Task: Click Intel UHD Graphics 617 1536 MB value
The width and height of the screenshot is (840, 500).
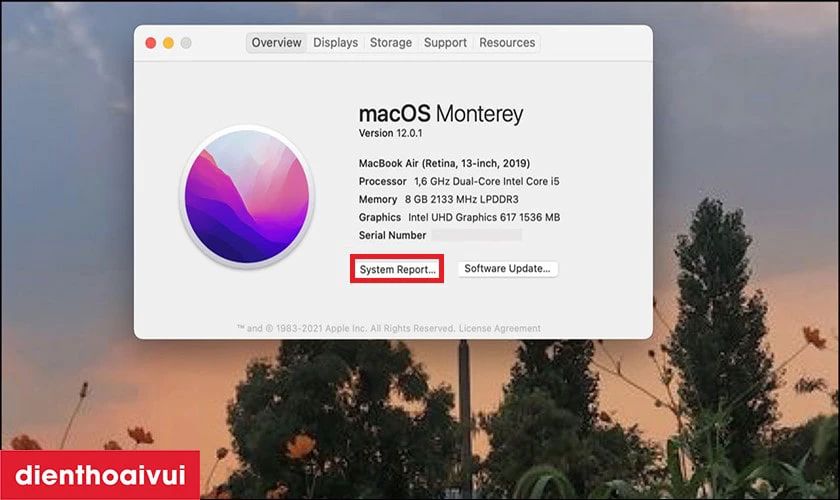Action: pyautogui.click(x=484, y=217)
